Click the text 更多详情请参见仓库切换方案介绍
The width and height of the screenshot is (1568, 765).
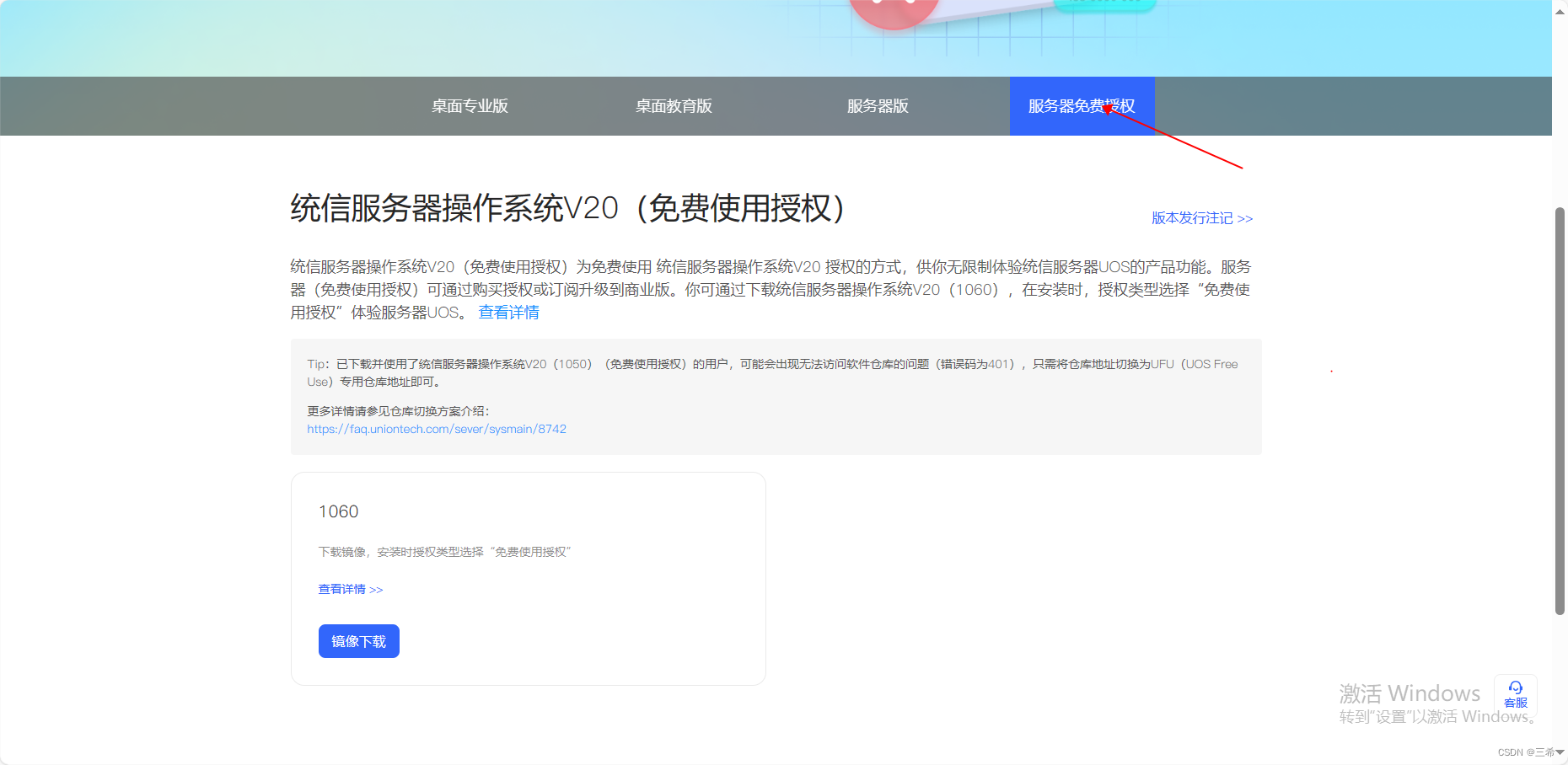(398, 411)
